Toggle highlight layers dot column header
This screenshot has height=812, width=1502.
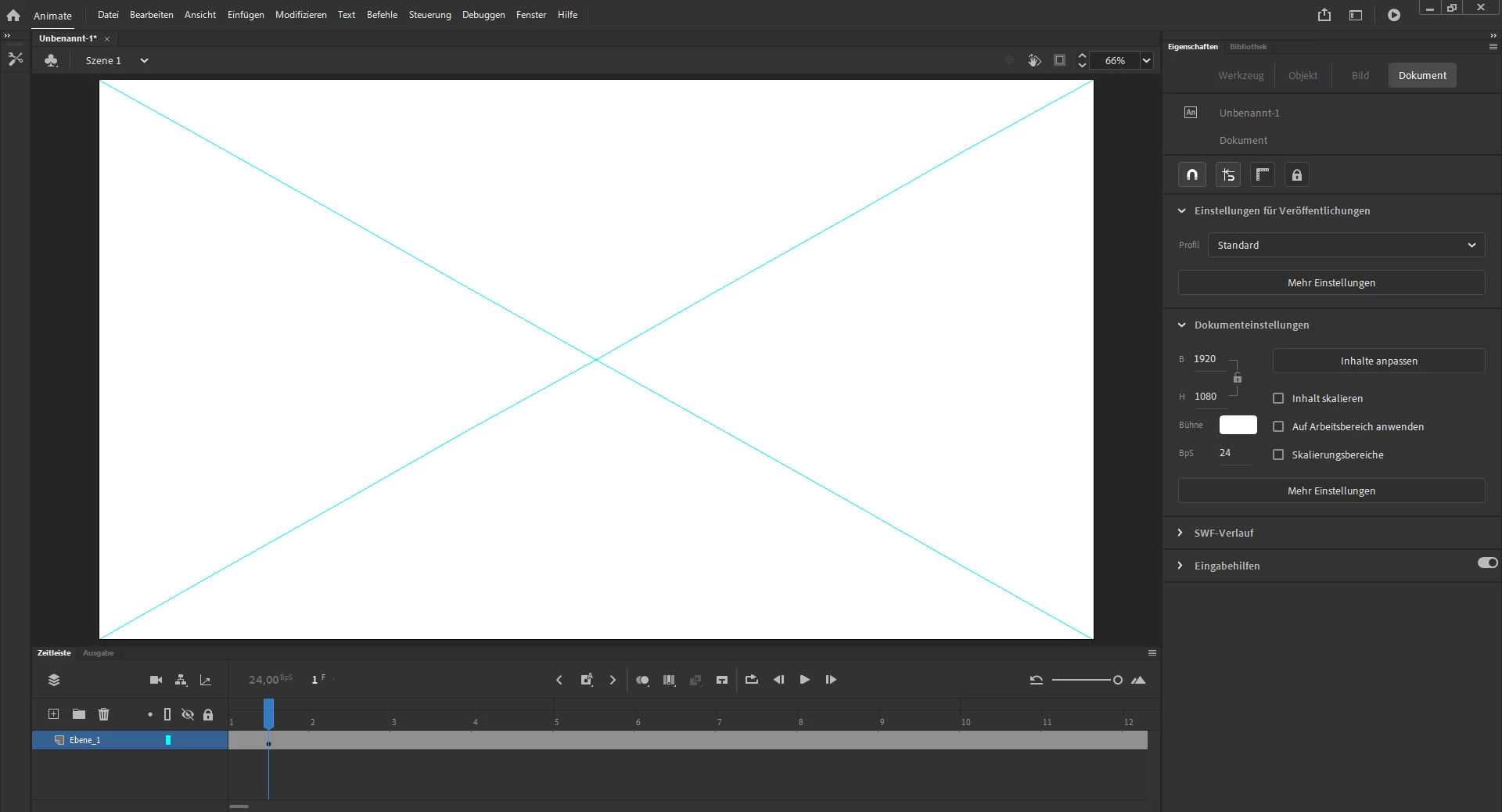[x=149, y=714]
